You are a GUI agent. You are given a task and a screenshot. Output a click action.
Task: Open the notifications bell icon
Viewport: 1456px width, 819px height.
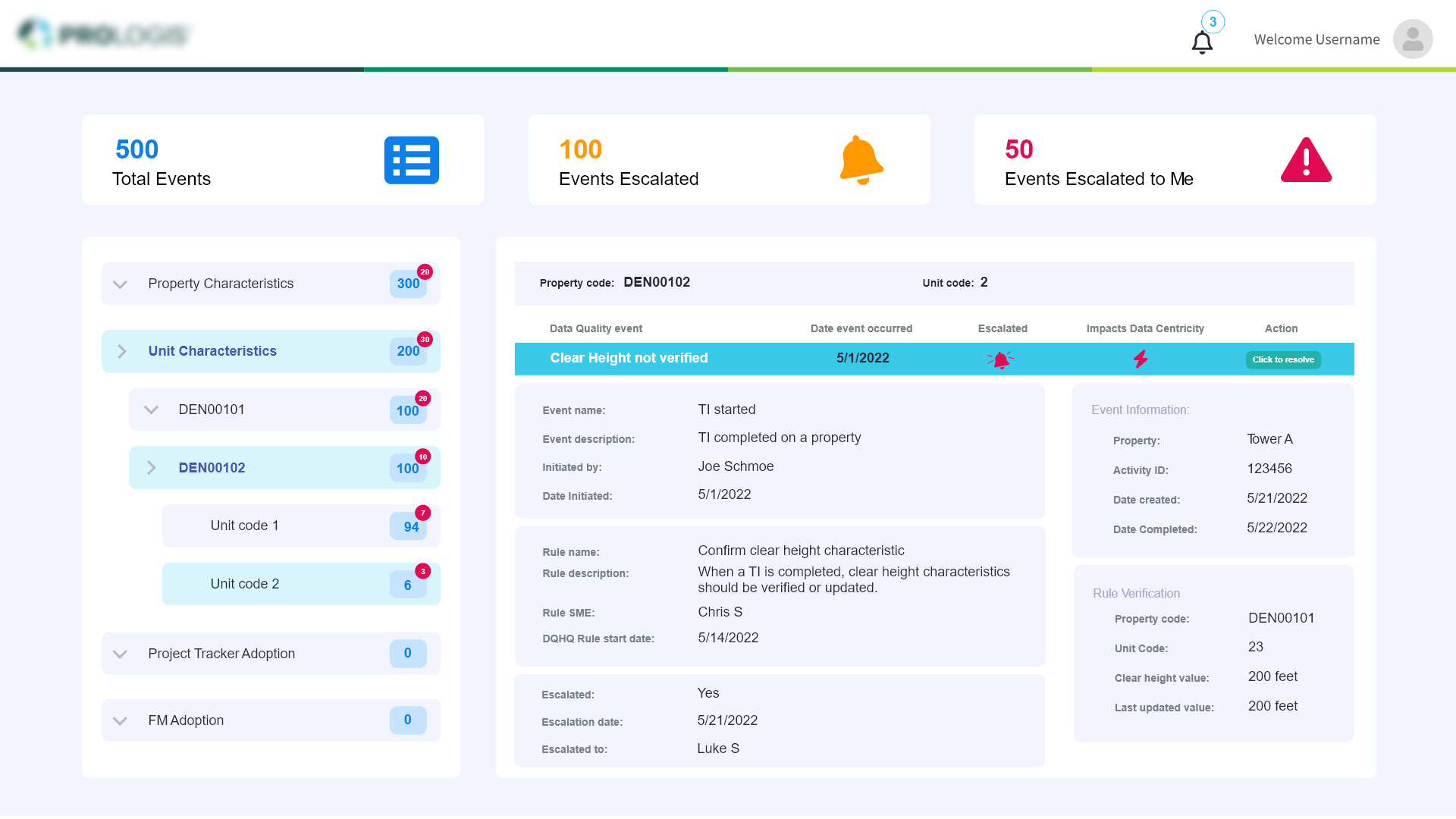pyautogui.click(x=1202, y=42)
